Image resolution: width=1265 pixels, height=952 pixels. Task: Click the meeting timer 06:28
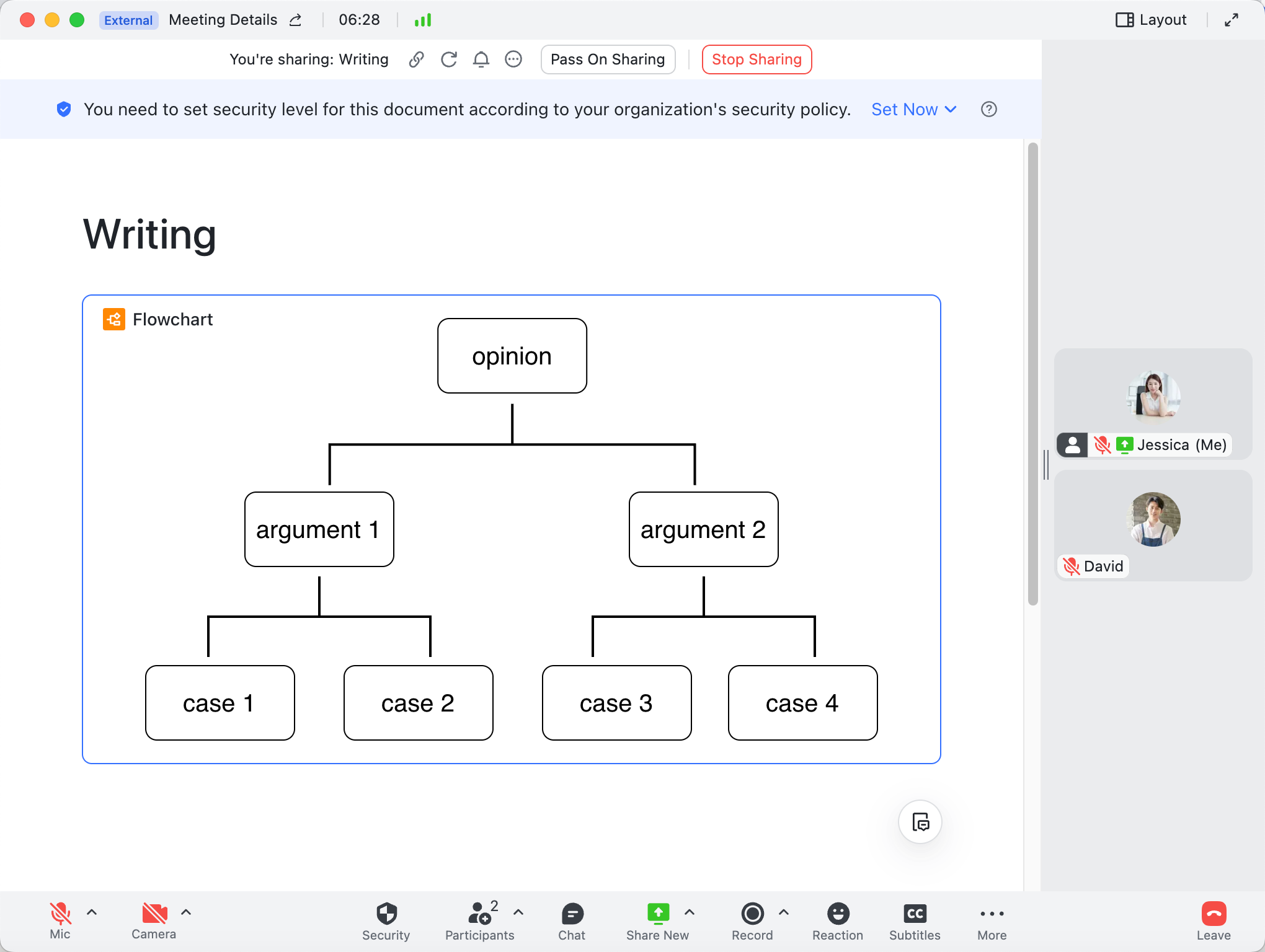360,20
